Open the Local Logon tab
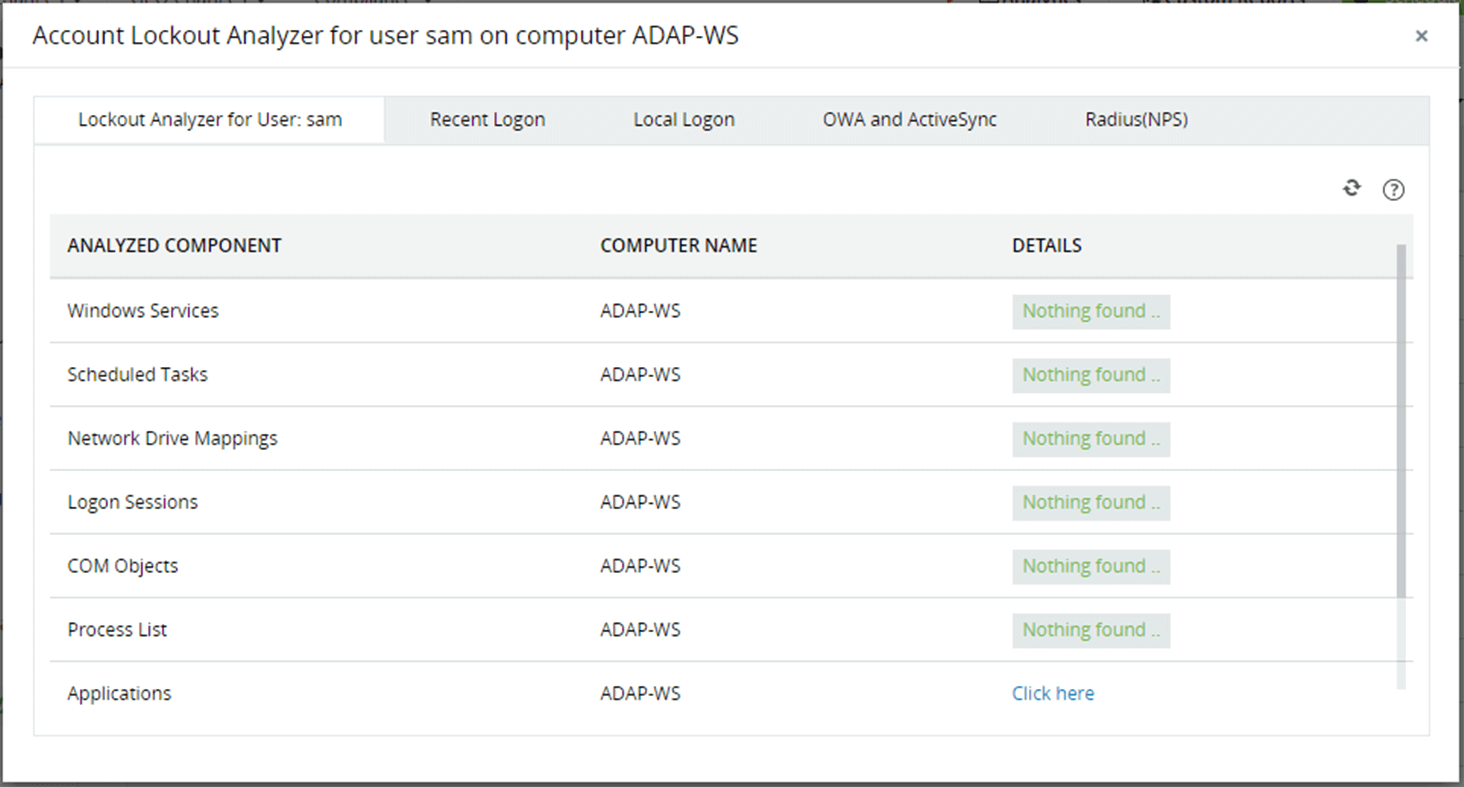 684,119
